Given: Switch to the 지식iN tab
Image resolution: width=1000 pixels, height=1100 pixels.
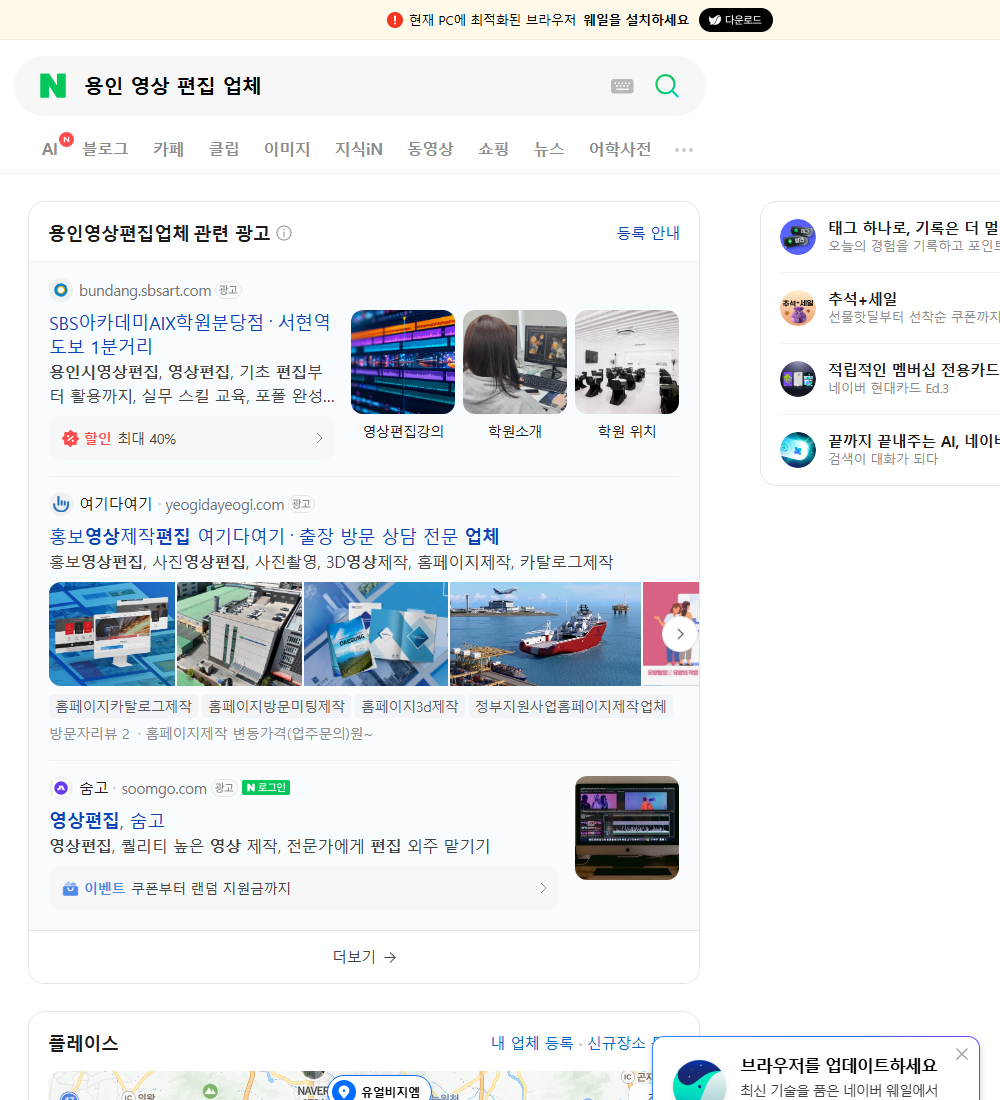Looking at the screenshot, I should click(x=359, y=149).
